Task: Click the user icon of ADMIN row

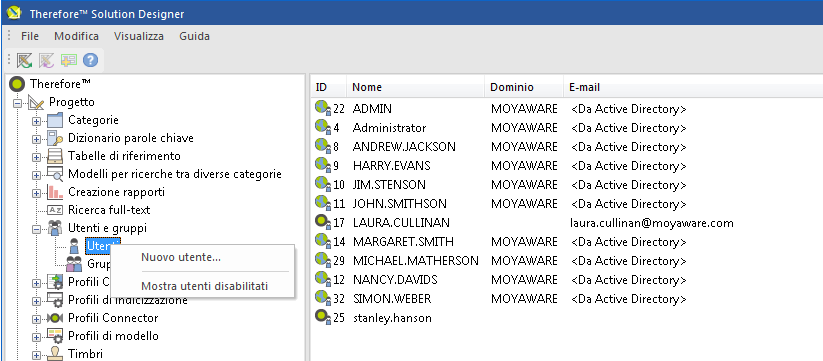Action: point(323,109)
